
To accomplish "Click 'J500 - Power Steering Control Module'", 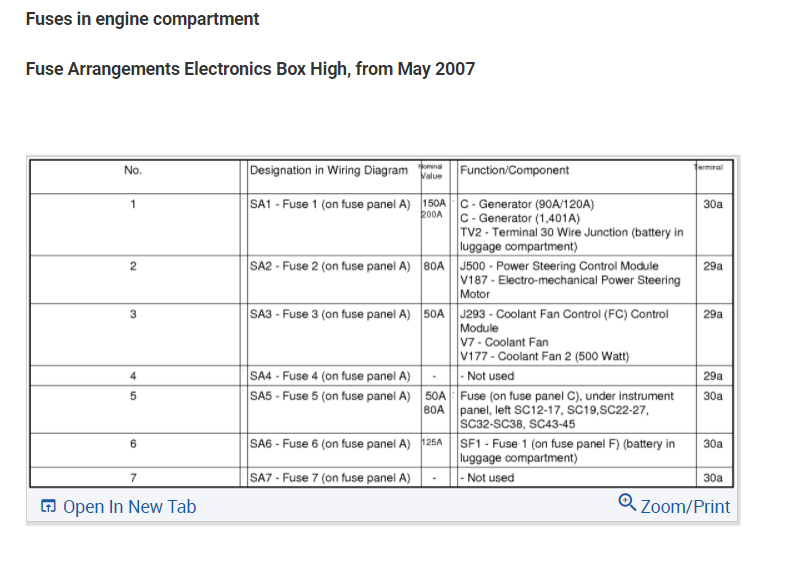I will 559,266.
